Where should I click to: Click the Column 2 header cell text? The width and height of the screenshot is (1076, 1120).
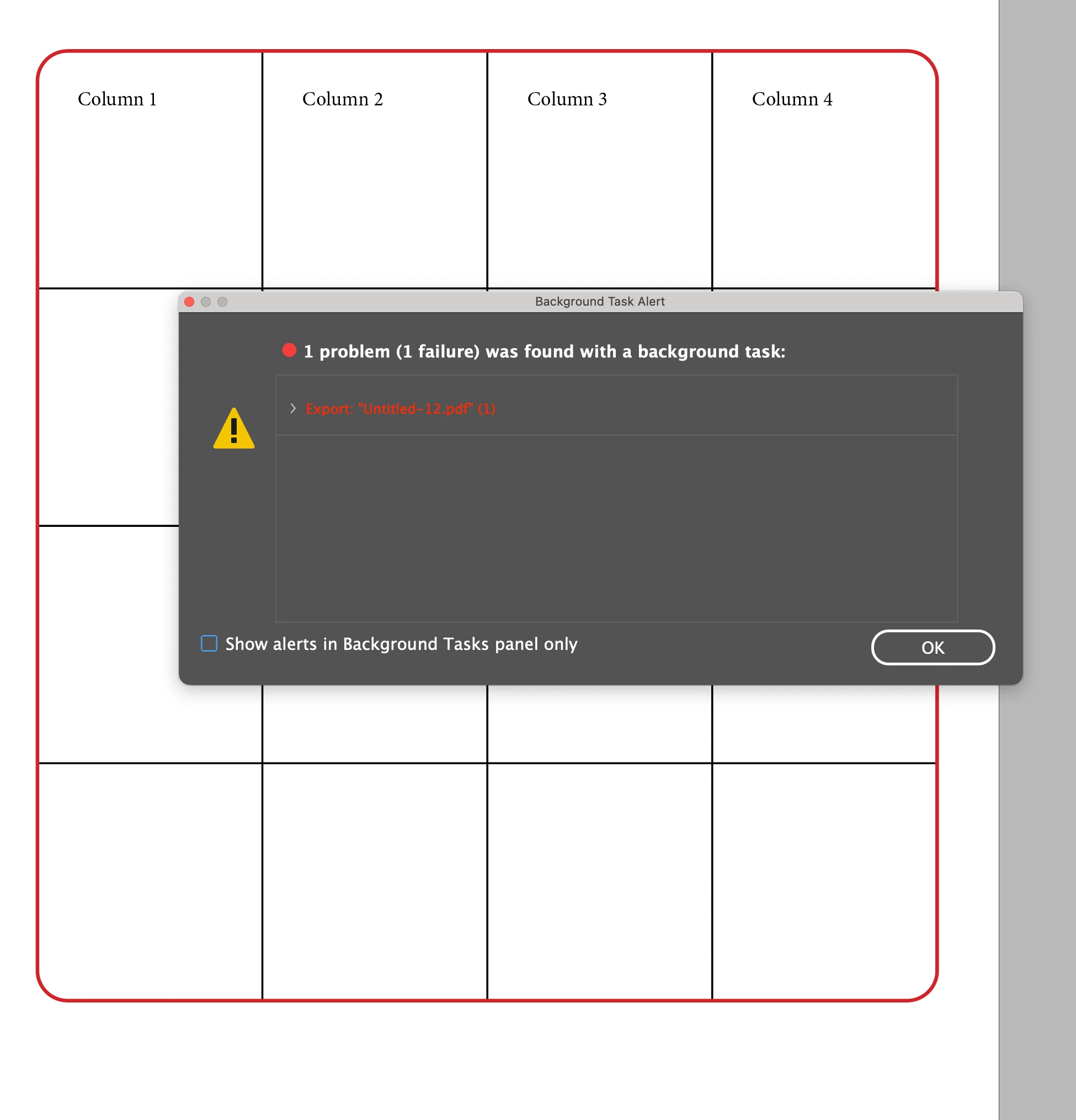pos(342,99)
